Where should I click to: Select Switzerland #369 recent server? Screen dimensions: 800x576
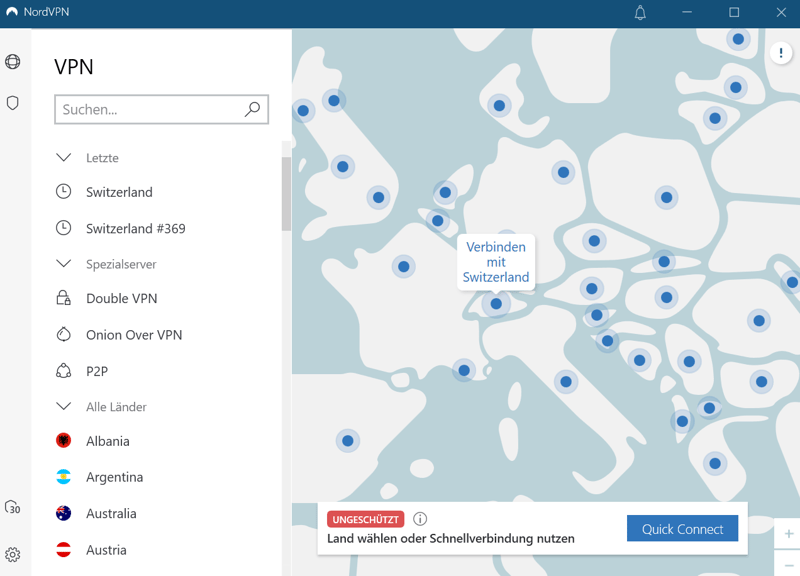click(135, 228)
